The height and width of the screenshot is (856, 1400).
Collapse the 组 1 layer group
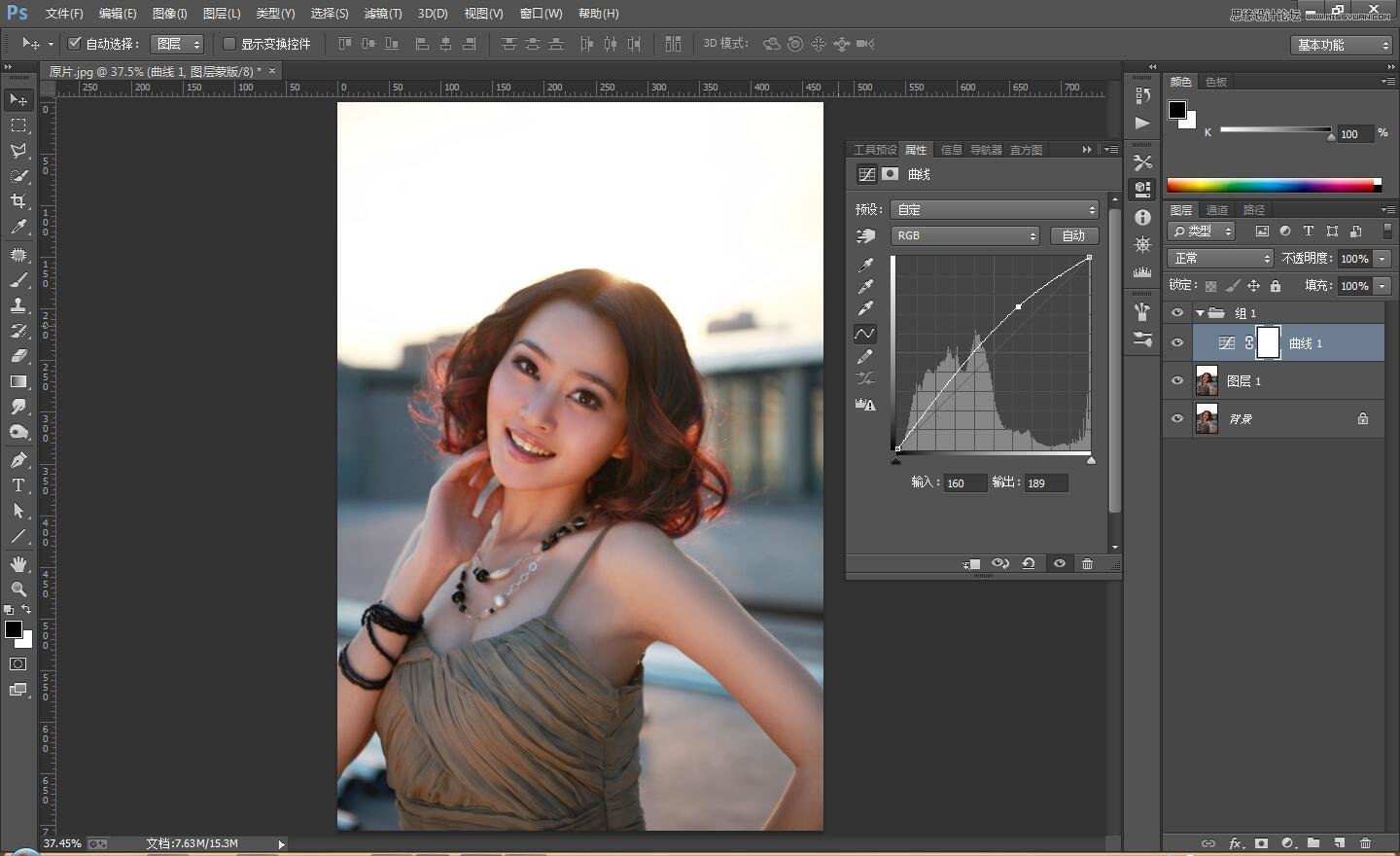[1200, 313]
